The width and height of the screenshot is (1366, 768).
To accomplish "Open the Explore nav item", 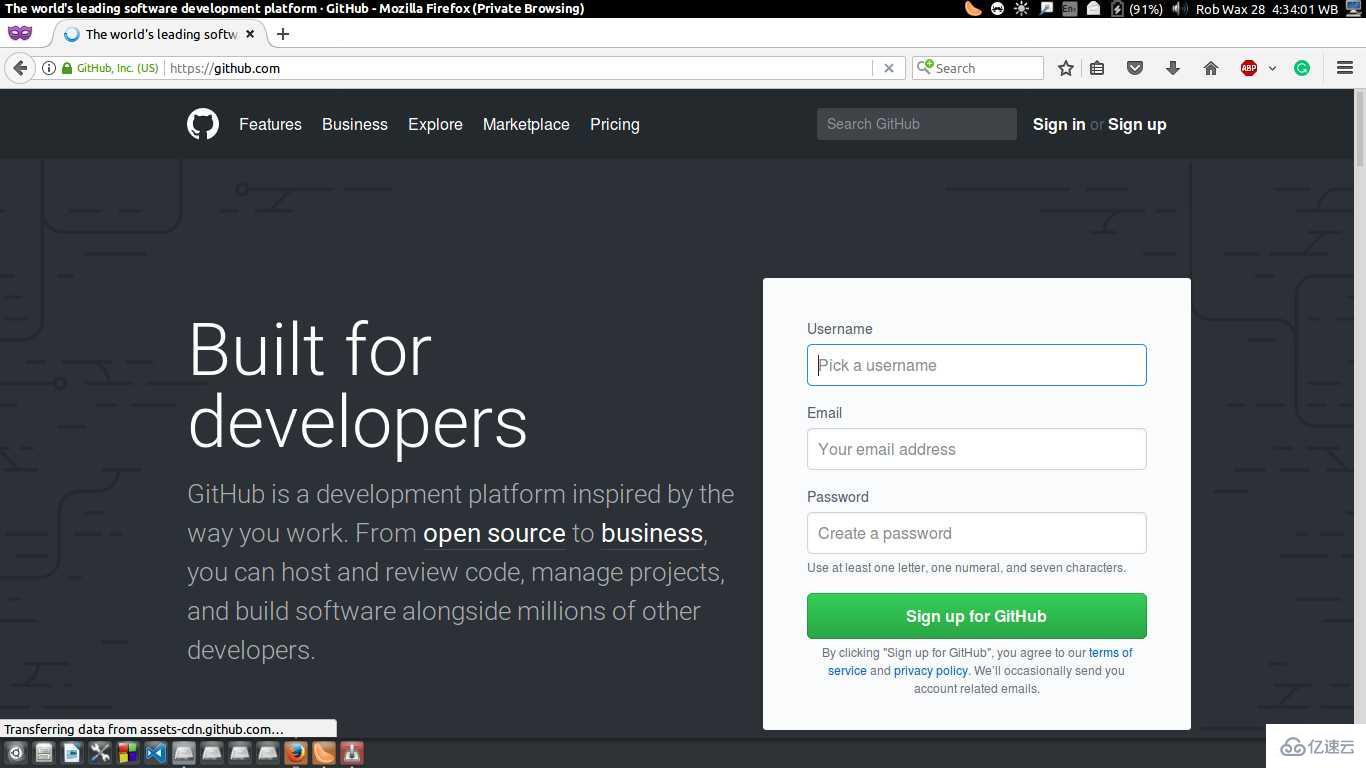I will click(x=435, y=124).
